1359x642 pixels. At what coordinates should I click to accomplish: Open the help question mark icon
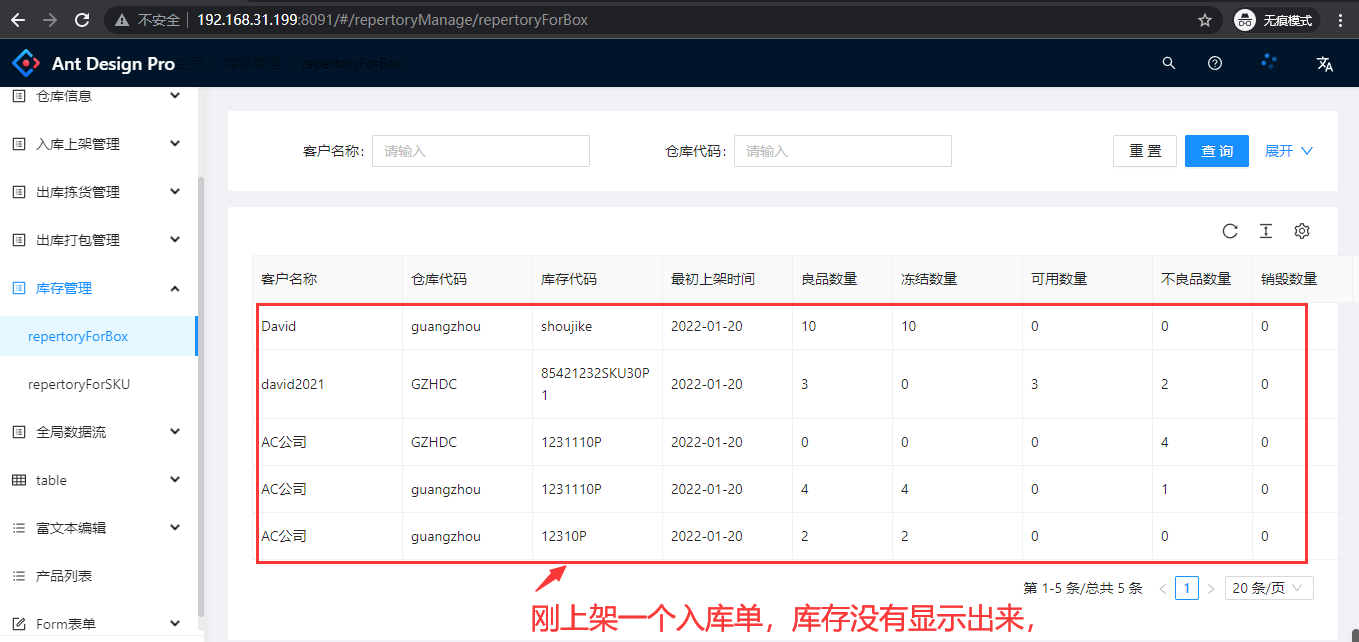(x=1215, y=63)
